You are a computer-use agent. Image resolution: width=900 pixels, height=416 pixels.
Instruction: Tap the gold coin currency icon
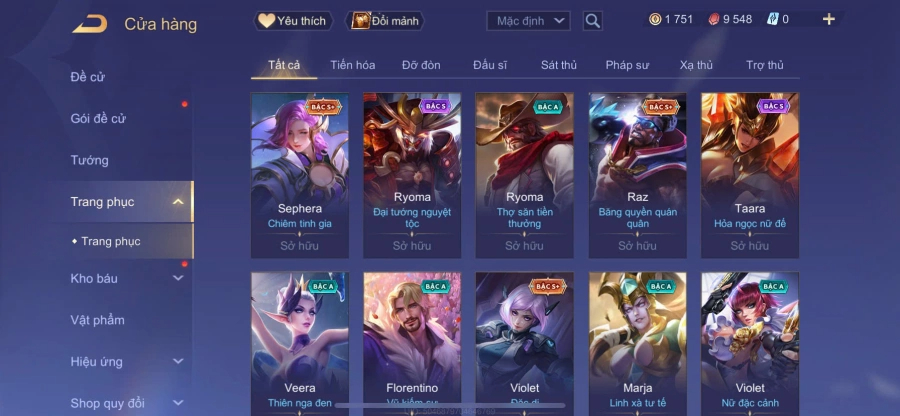655,20
